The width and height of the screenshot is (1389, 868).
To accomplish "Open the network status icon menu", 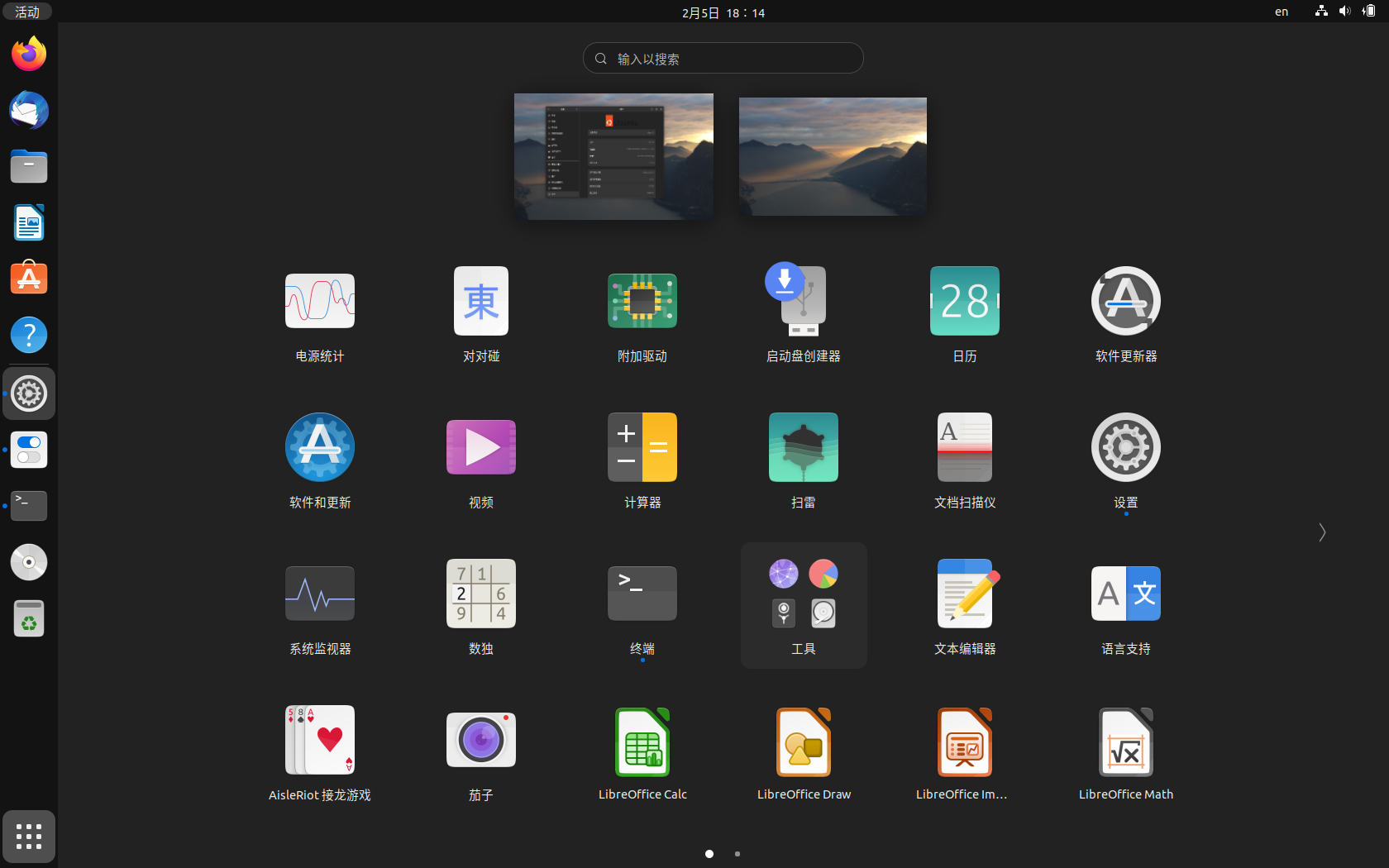I will click(x=1321, y=12).
